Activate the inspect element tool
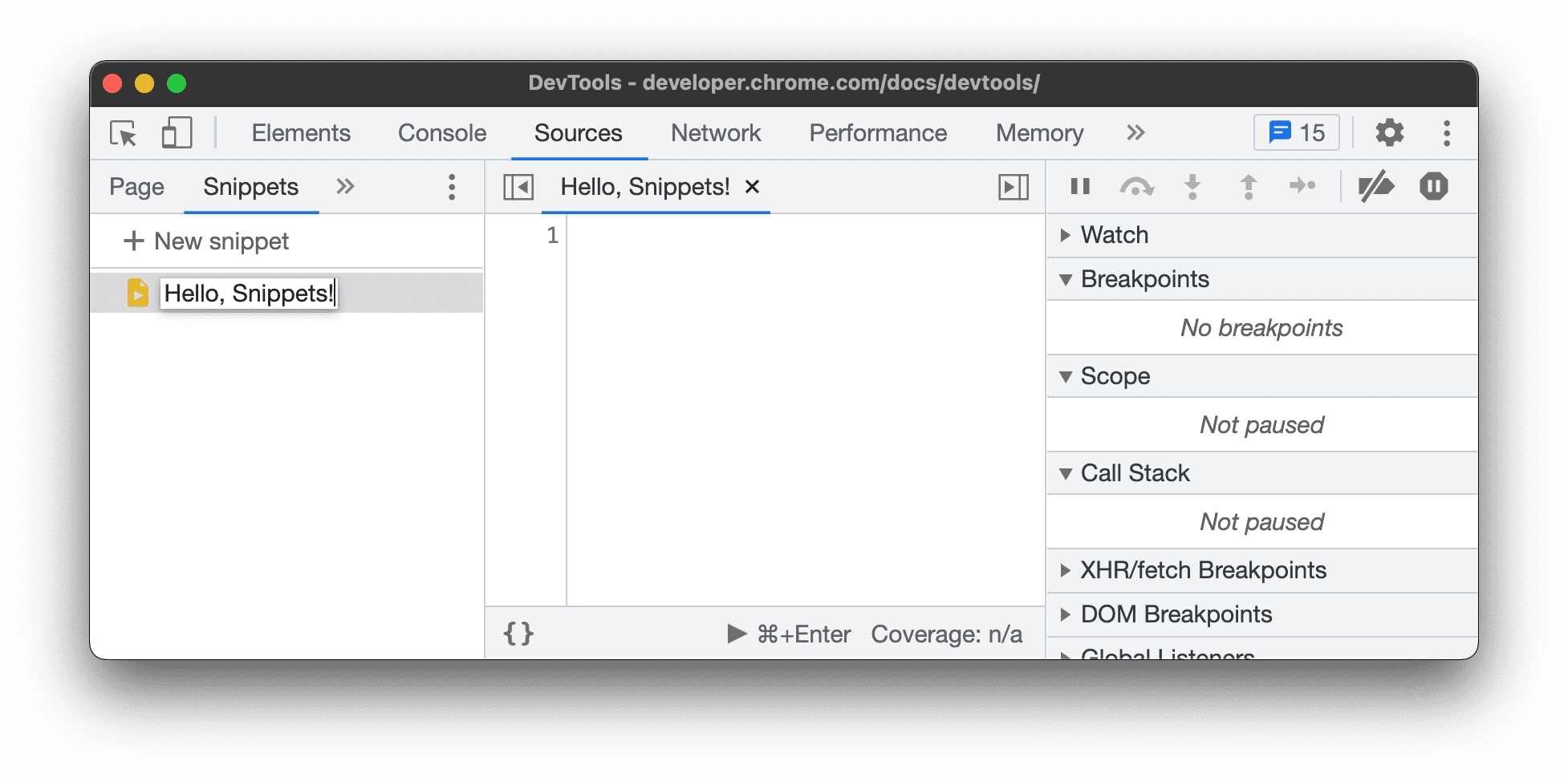The image size is (1568, 778). pos(122,133)
